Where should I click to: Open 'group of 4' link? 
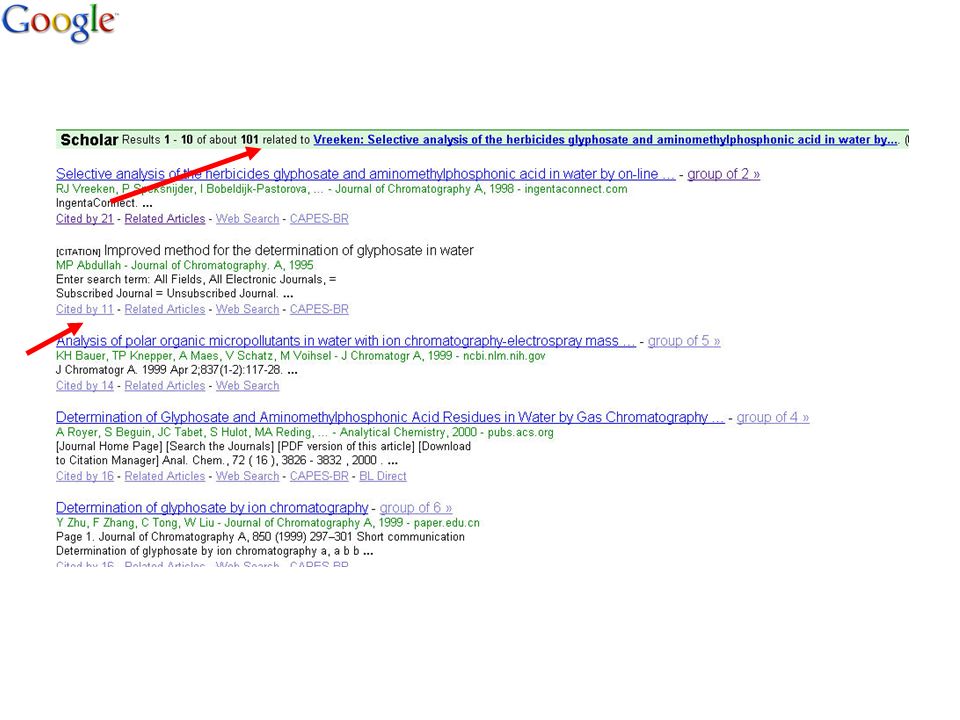click(x=773, y=418)
